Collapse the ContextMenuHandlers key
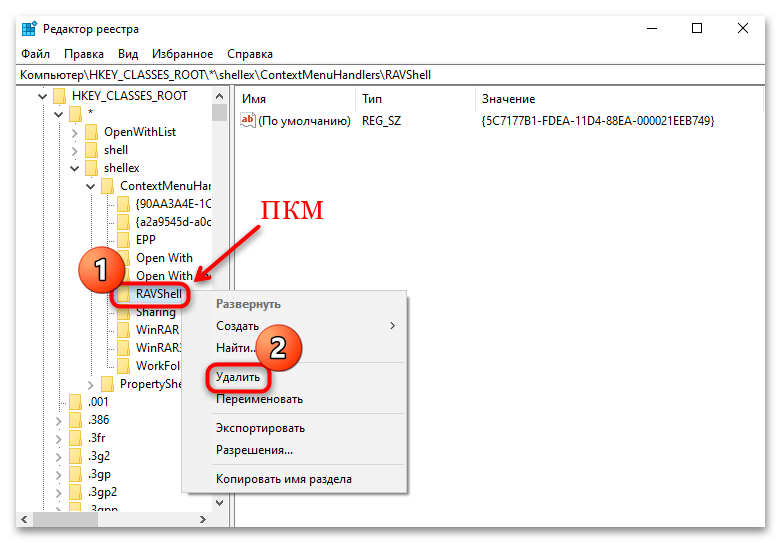Image resolution: width=781 pixels, height=543 pixels. pyautogui.click(x=90, y=186)
